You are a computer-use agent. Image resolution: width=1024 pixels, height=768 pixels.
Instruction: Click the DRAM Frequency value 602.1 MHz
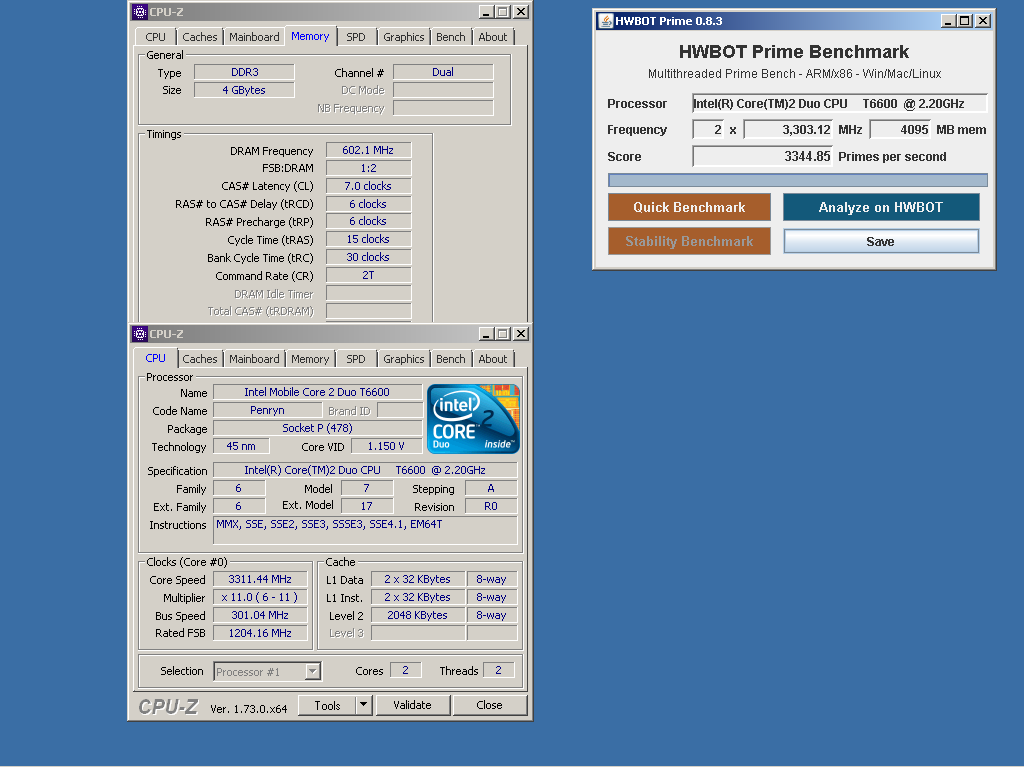(368, 150)
